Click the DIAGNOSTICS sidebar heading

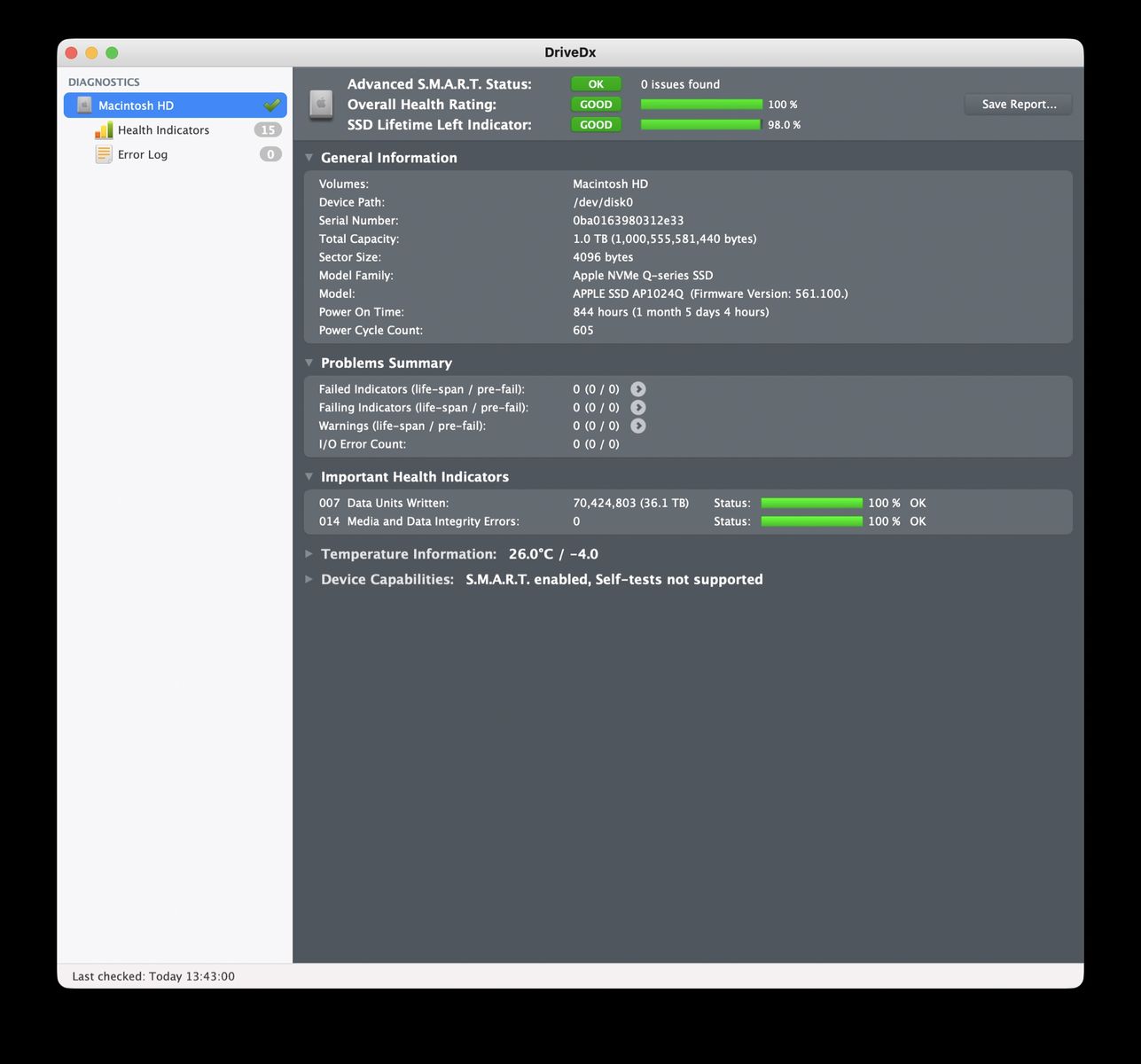coord(104,82)
